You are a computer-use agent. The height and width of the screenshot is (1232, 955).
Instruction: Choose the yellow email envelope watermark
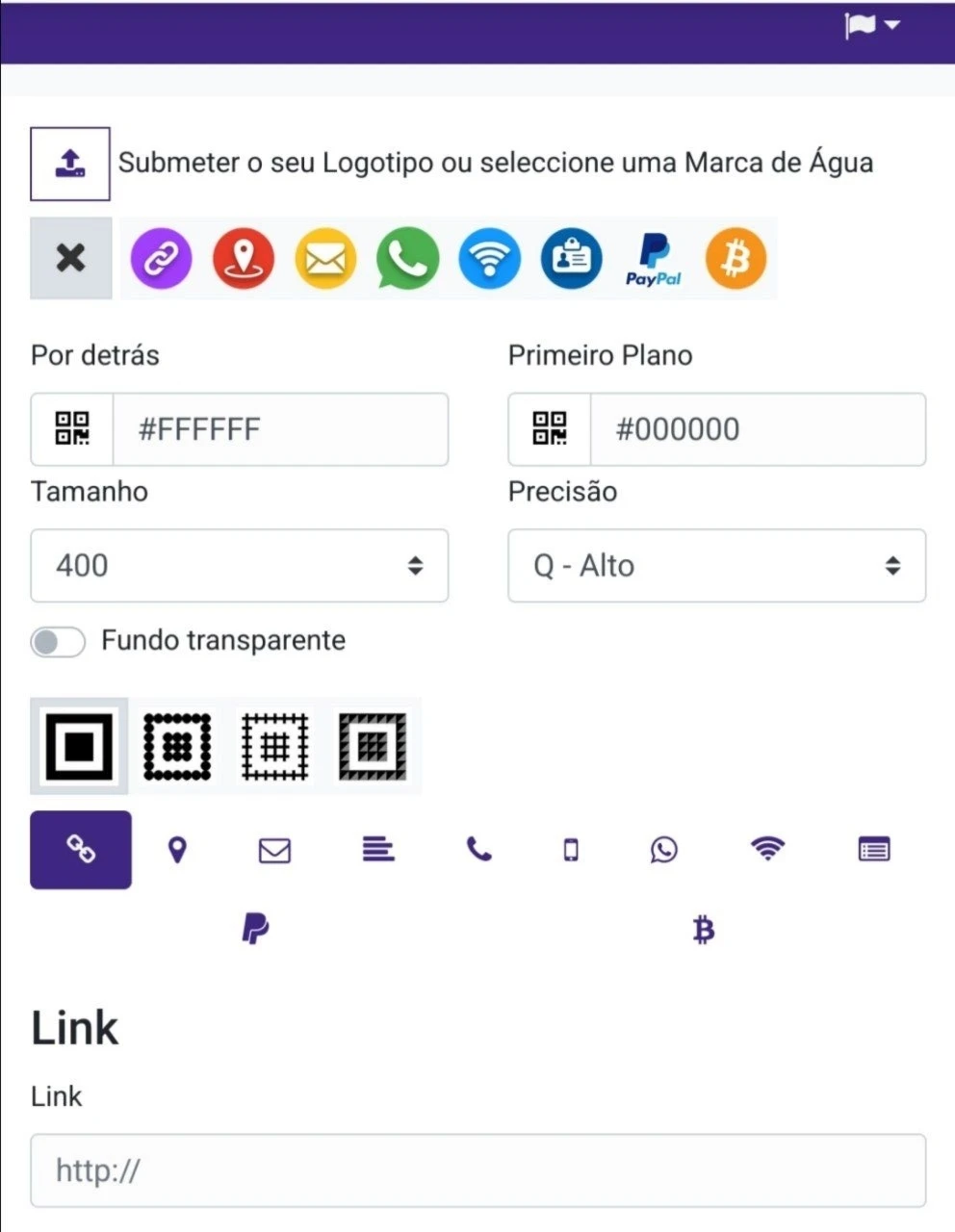click(325, 258)
